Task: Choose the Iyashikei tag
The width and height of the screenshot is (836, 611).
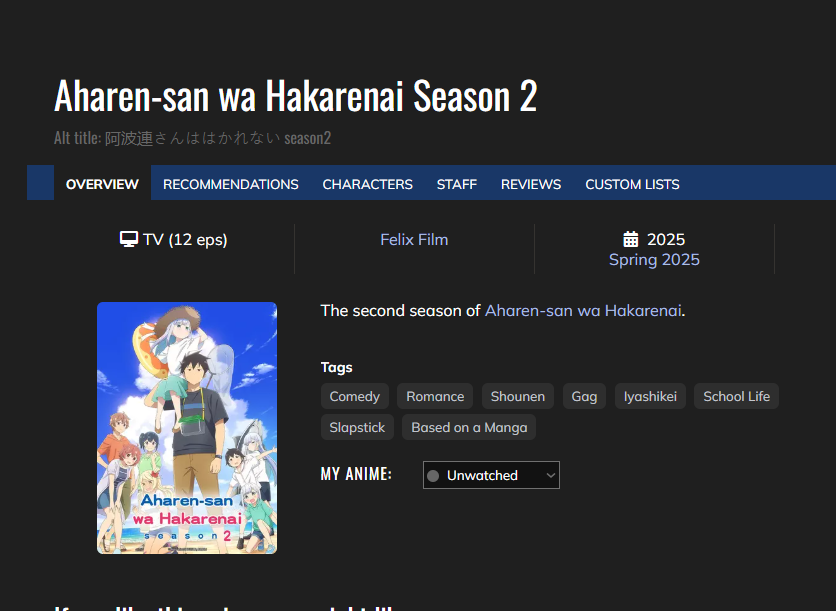Action: (650, 396)
